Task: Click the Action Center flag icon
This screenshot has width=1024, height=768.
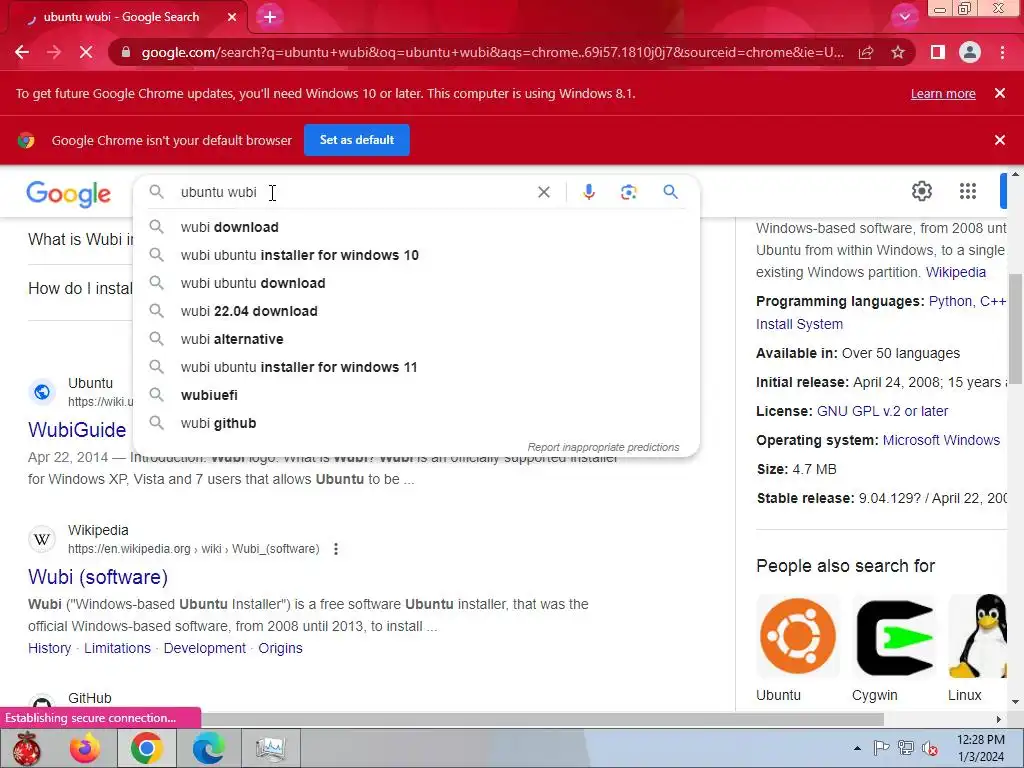Action: [881, 748]
